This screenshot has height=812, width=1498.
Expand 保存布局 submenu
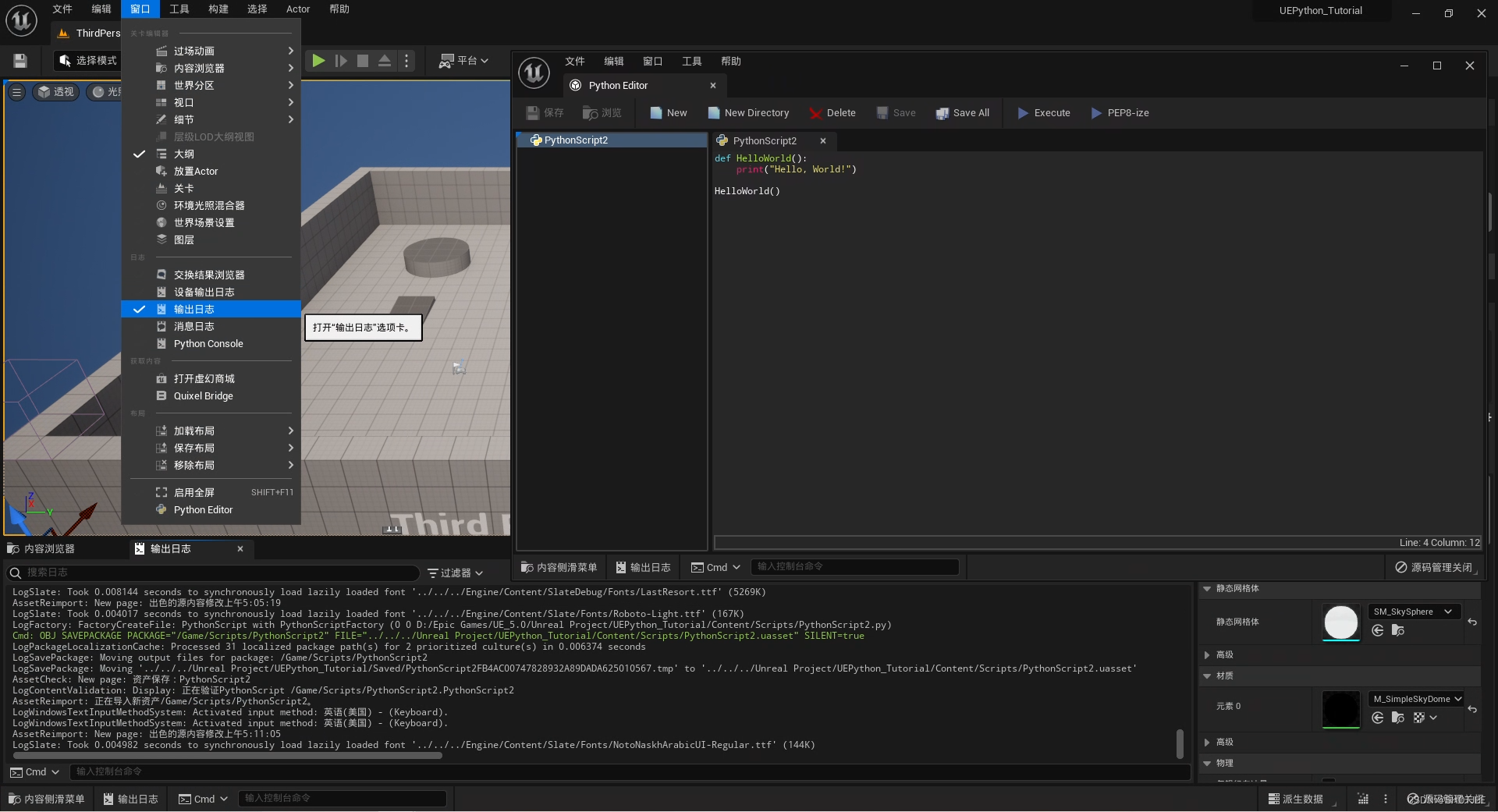[x=211, y=449]
